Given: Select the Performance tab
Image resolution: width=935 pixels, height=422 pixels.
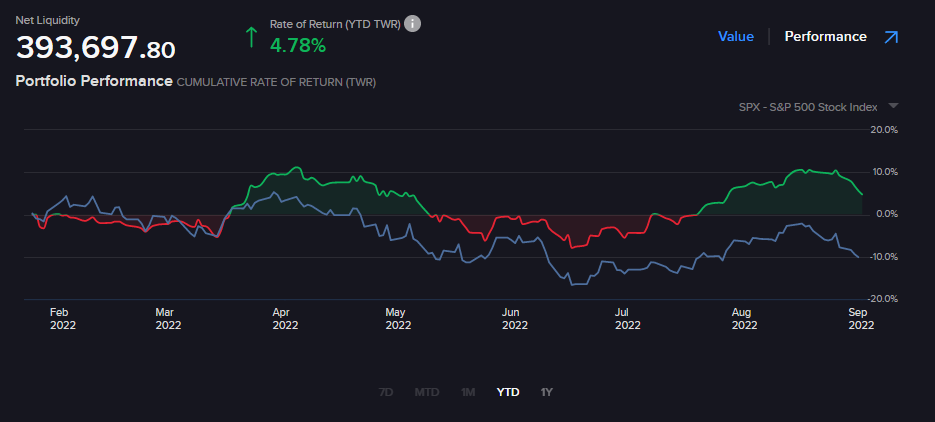Looking at the screenshot, I should coord(825,37).
